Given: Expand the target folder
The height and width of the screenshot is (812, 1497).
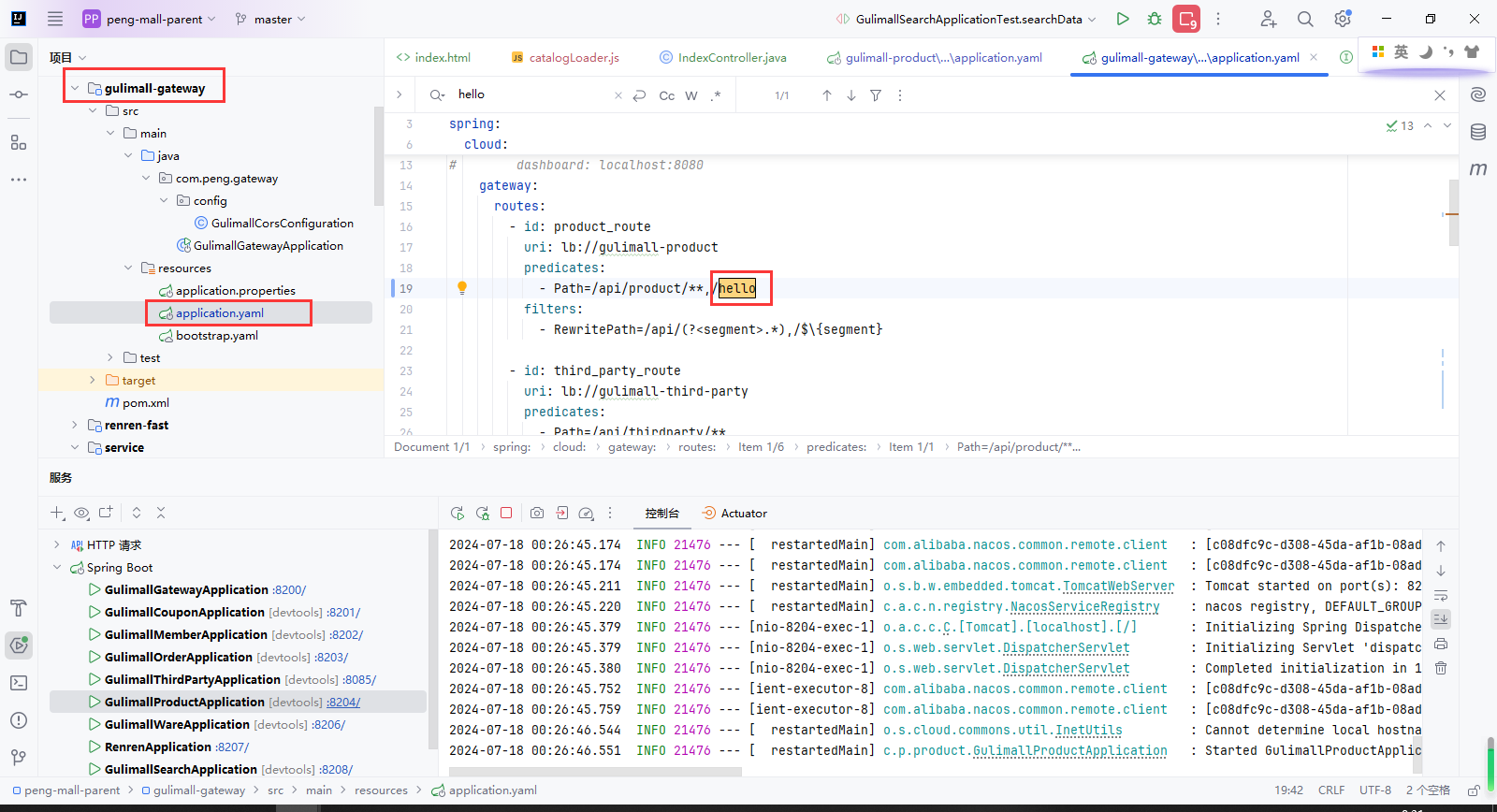Looking at the screenshot, I should point(92,380).
